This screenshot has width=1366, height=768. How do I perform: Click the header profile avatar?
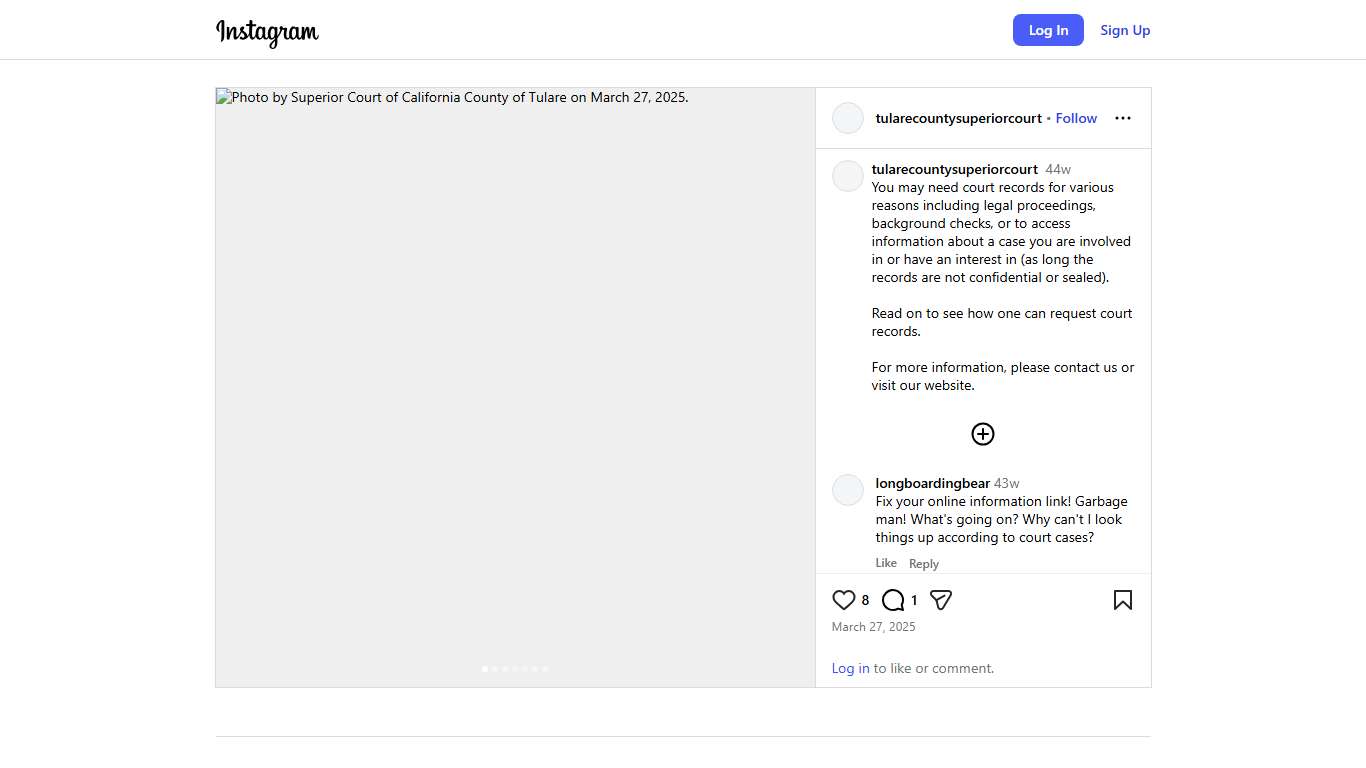pyautogui.click(x=848, y=118)
